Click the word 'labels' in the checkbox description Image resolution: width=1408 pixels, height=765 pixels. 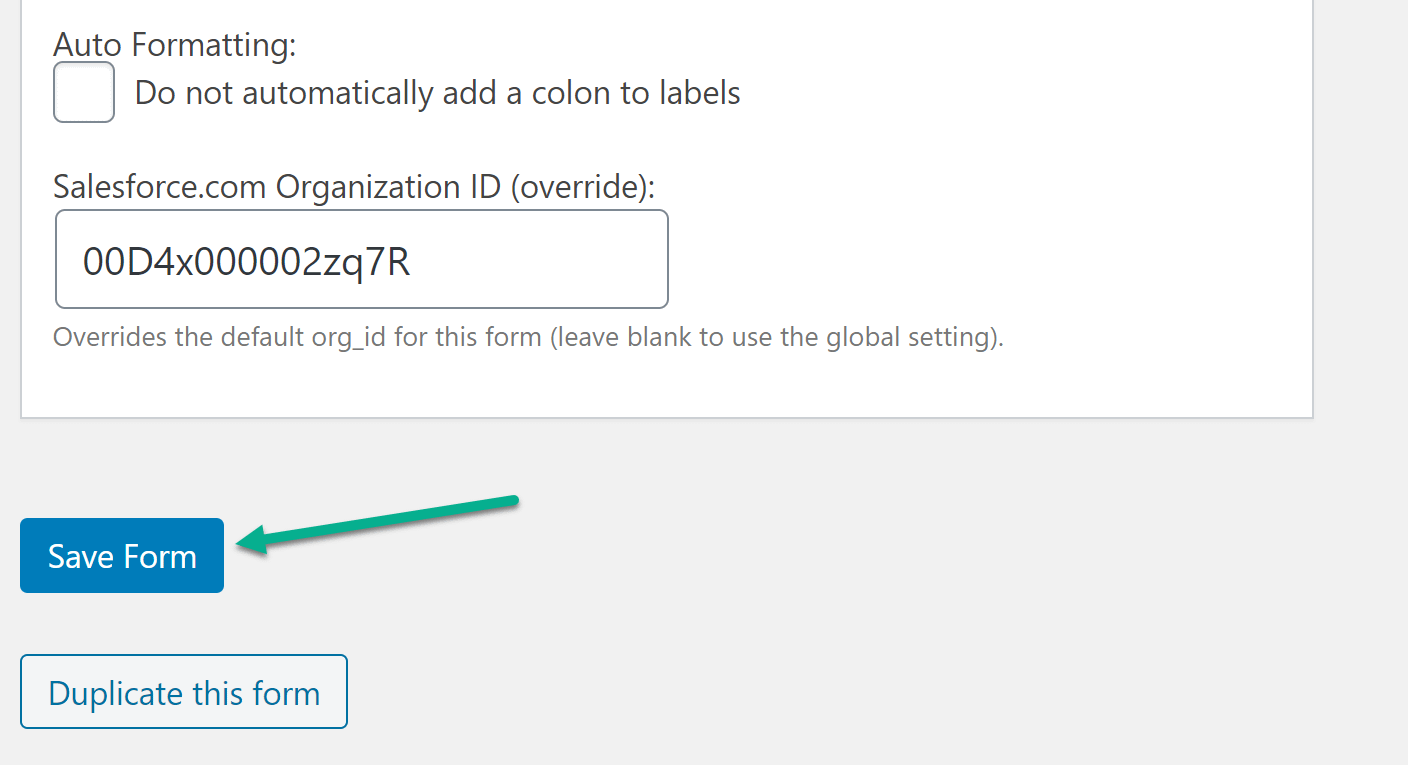(700, 93)
